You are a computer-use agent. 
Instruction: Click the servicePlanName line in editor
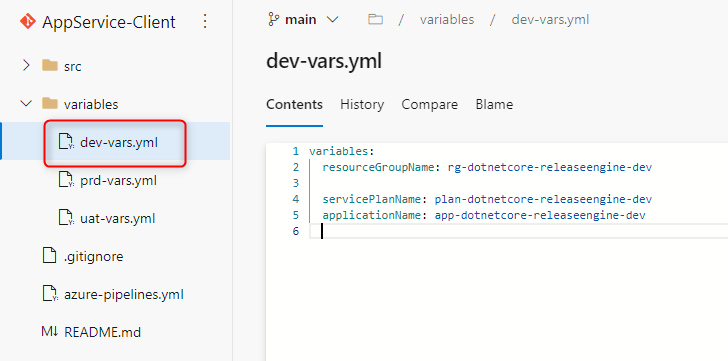(487, 200)
